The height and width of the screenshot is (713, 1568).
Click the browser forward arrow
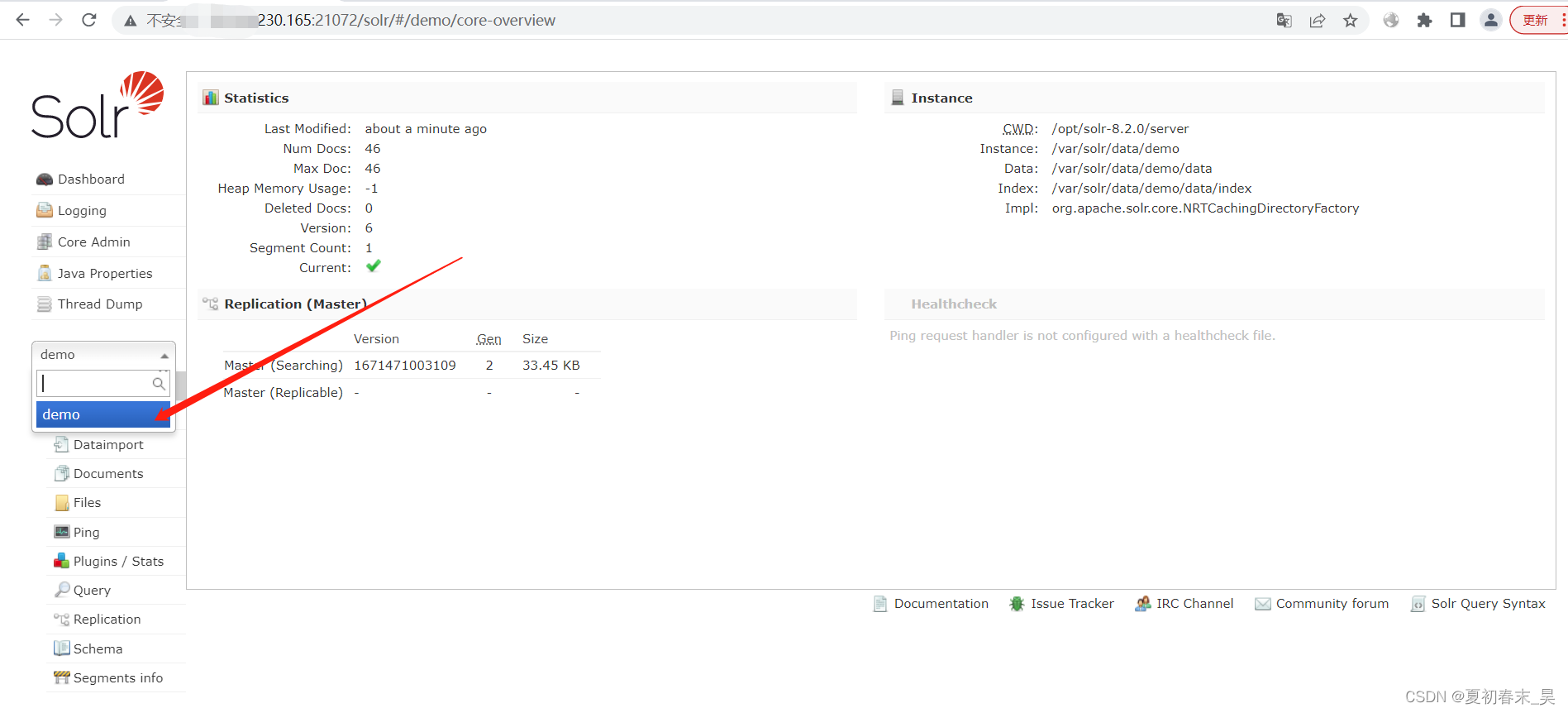pos(55,20)
